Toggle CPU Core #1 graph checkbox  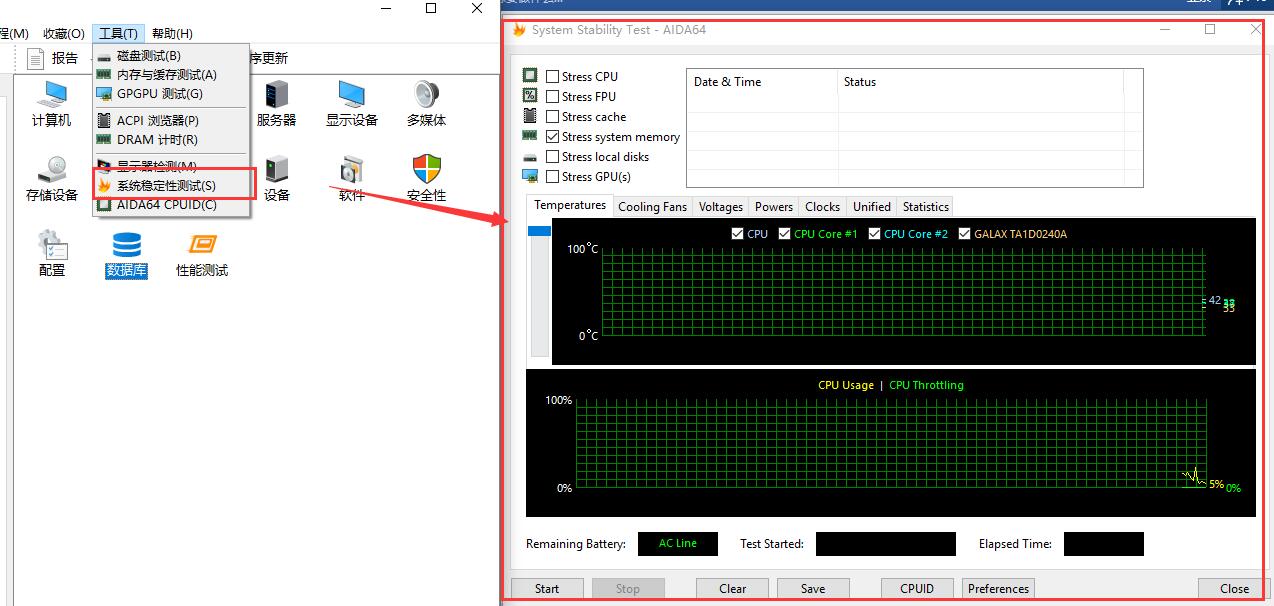click(x=785, y=233)
